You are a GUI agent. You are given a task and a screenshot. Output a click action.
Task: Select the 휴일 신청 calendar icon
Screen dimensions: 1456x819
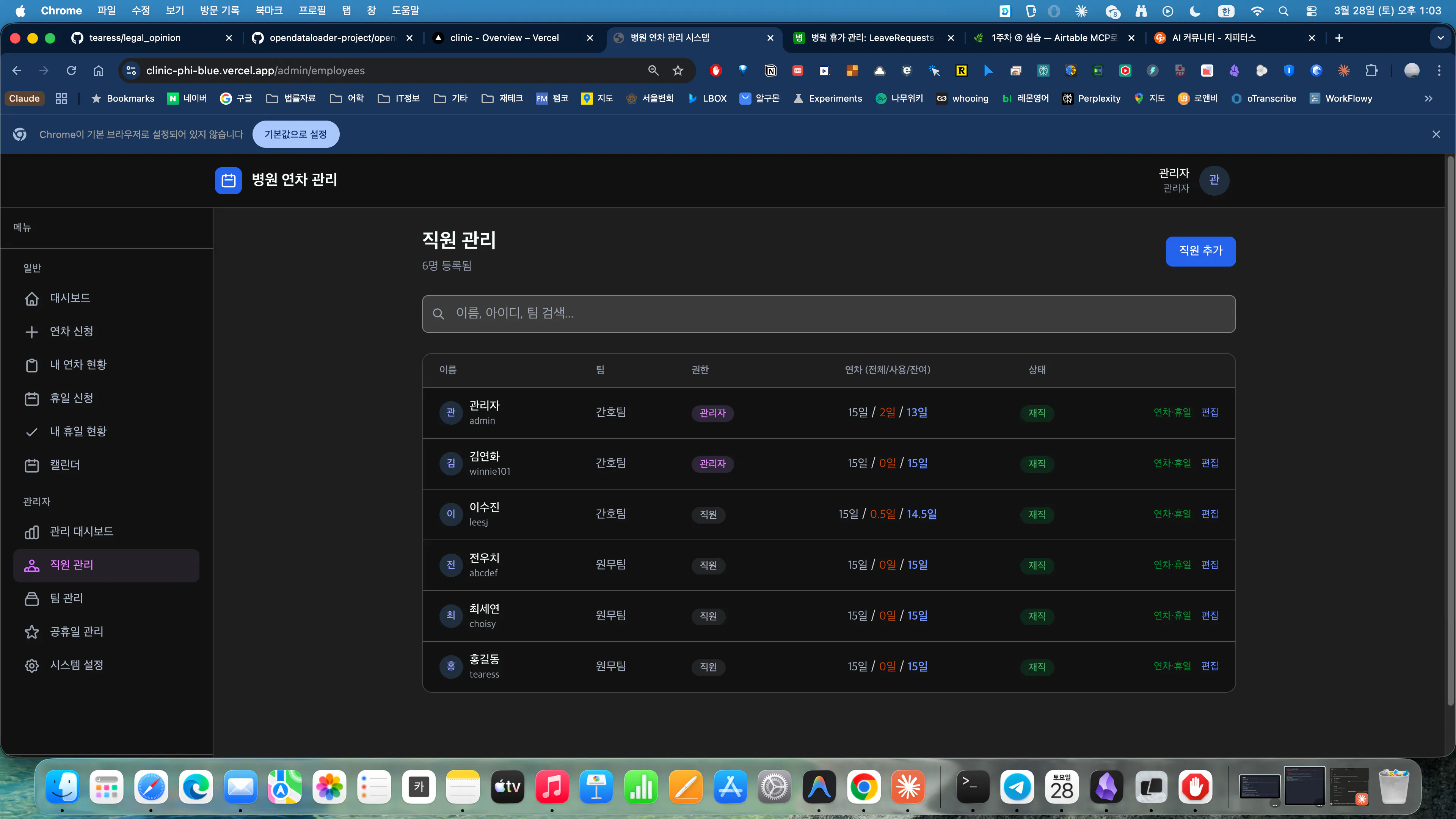tap(31, 399)
